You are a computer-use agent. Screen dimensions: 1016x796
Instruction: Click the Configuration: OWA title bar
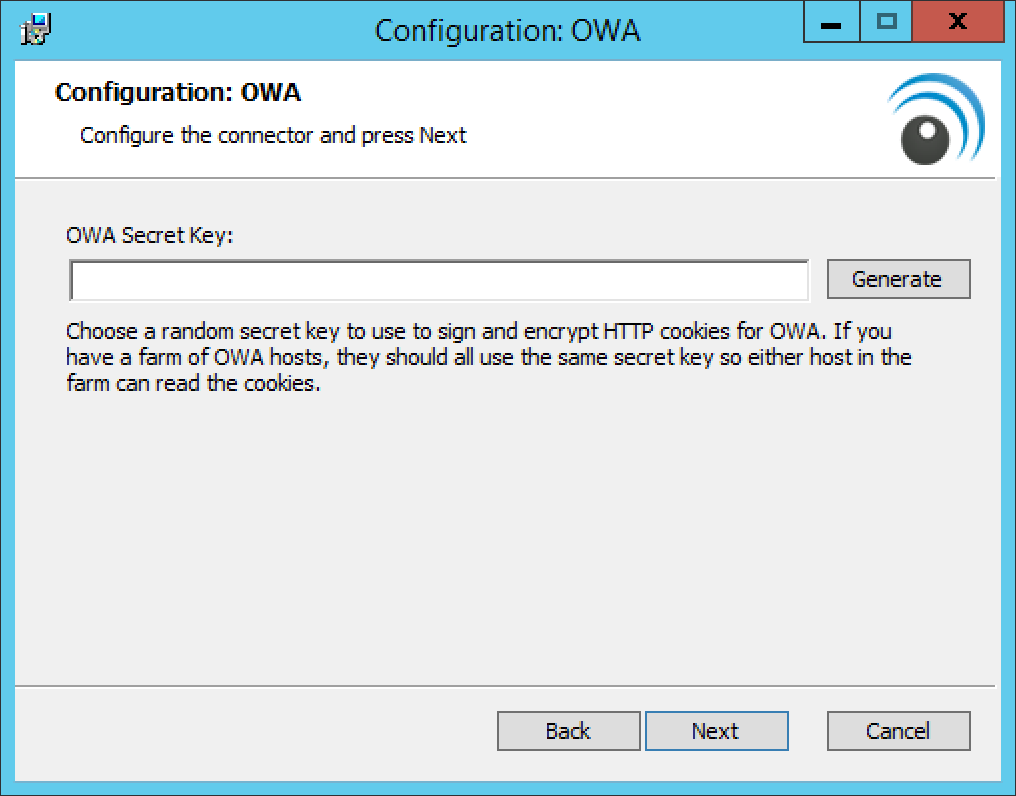click(x=508, y=30)
